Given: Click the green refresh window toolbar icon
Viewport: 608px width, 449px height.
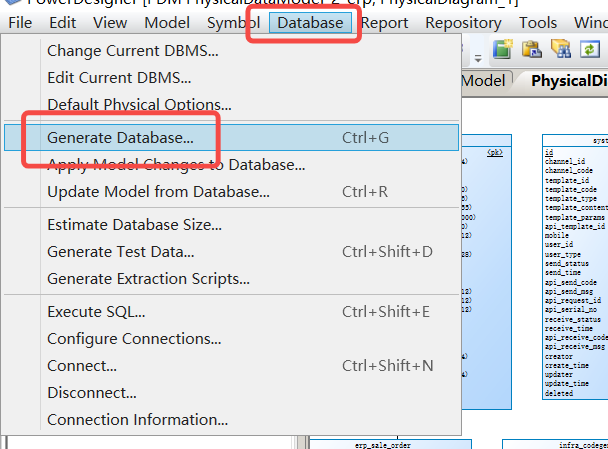Looking at the screenshot, I should click(590, 50).
